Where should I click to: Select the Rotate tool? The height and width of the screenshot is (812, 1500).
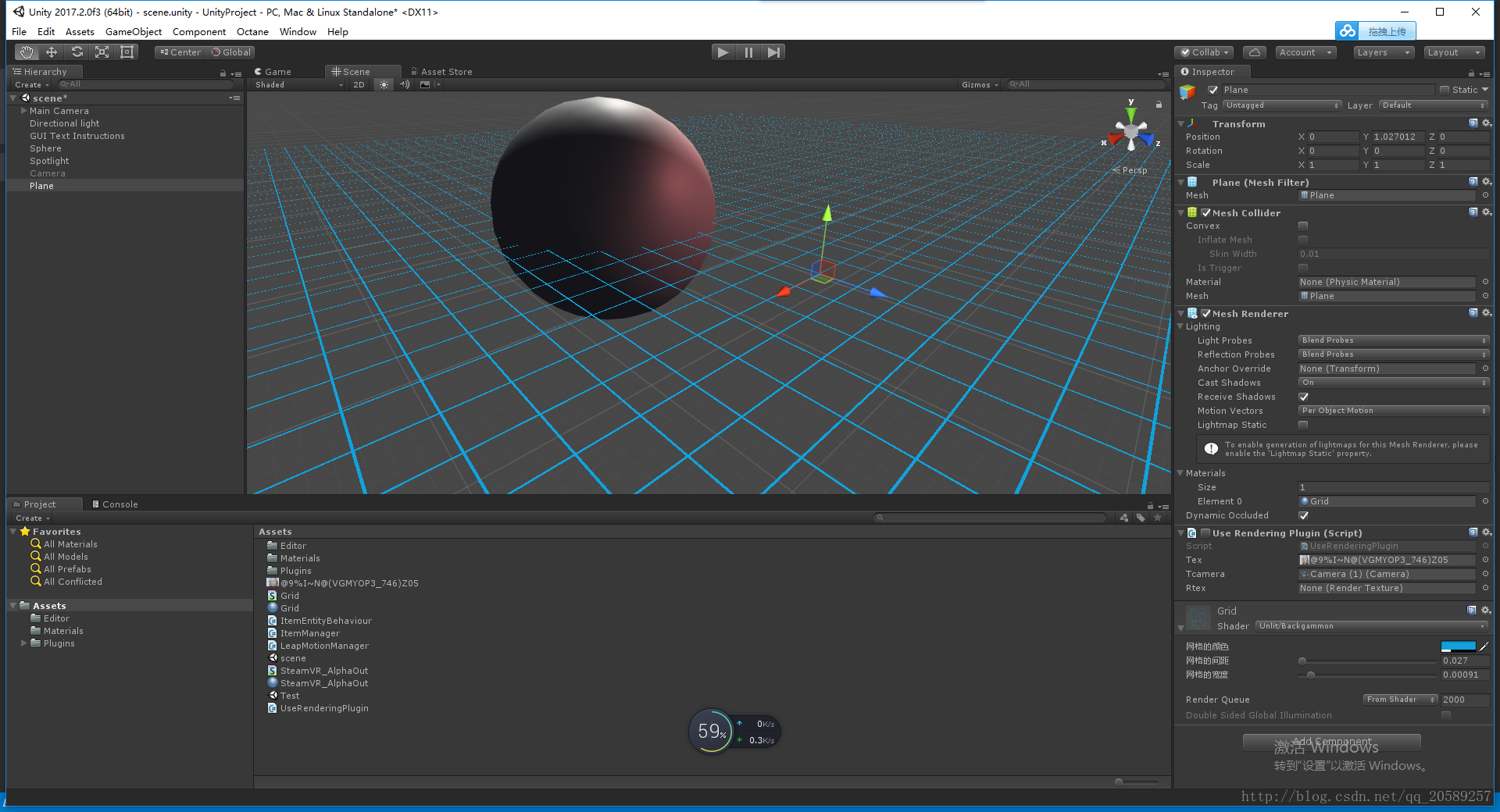(x=77, y=52)
